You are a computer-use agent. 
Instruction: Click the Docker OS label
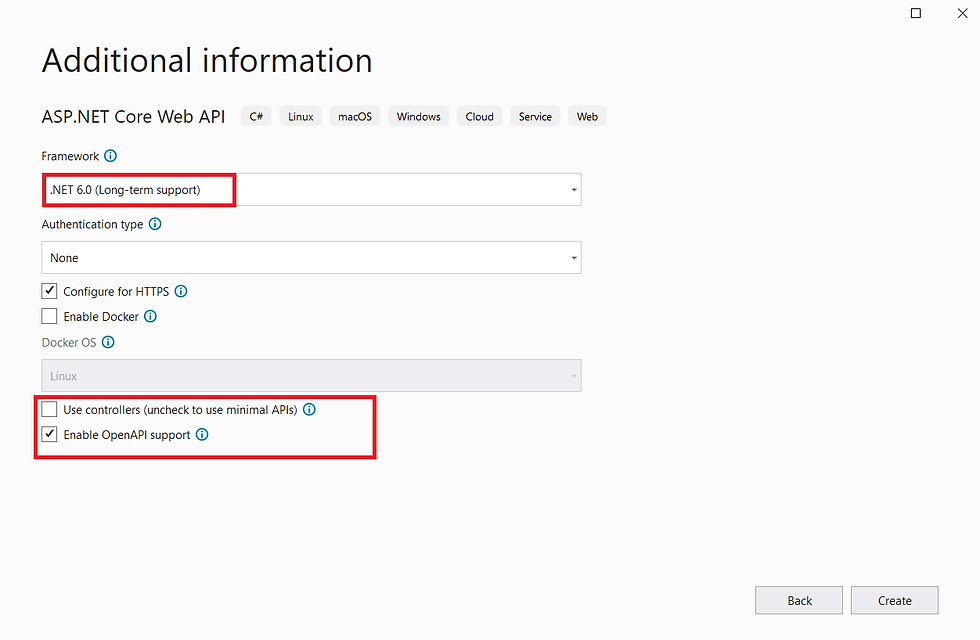(x=69, y=342)
